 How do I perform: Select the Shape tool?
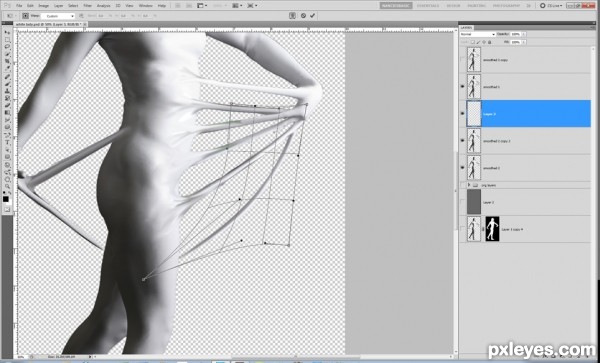(7, 158)
